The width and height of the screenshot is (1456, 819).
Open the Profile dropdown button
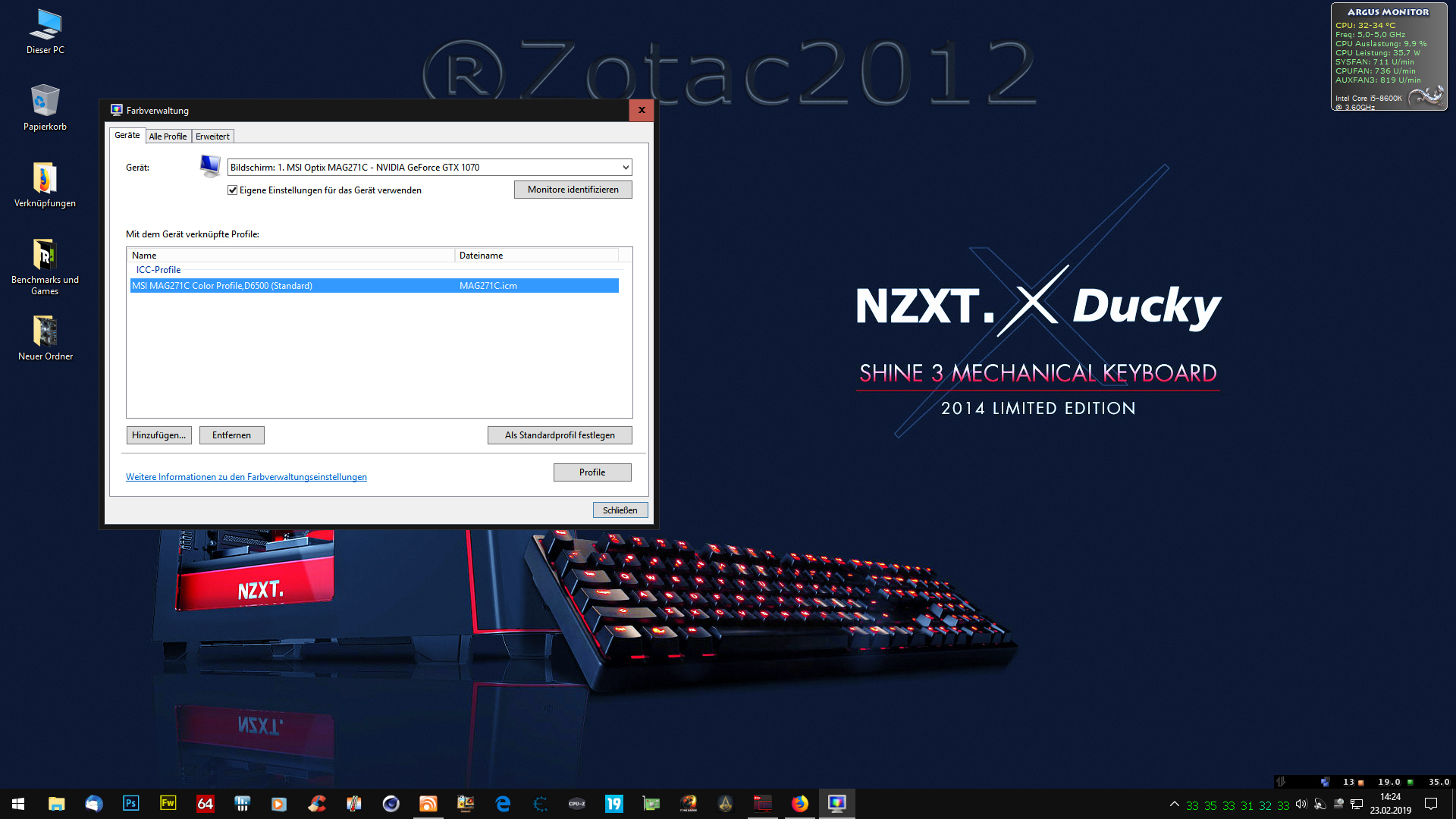(x=591, y=472)
